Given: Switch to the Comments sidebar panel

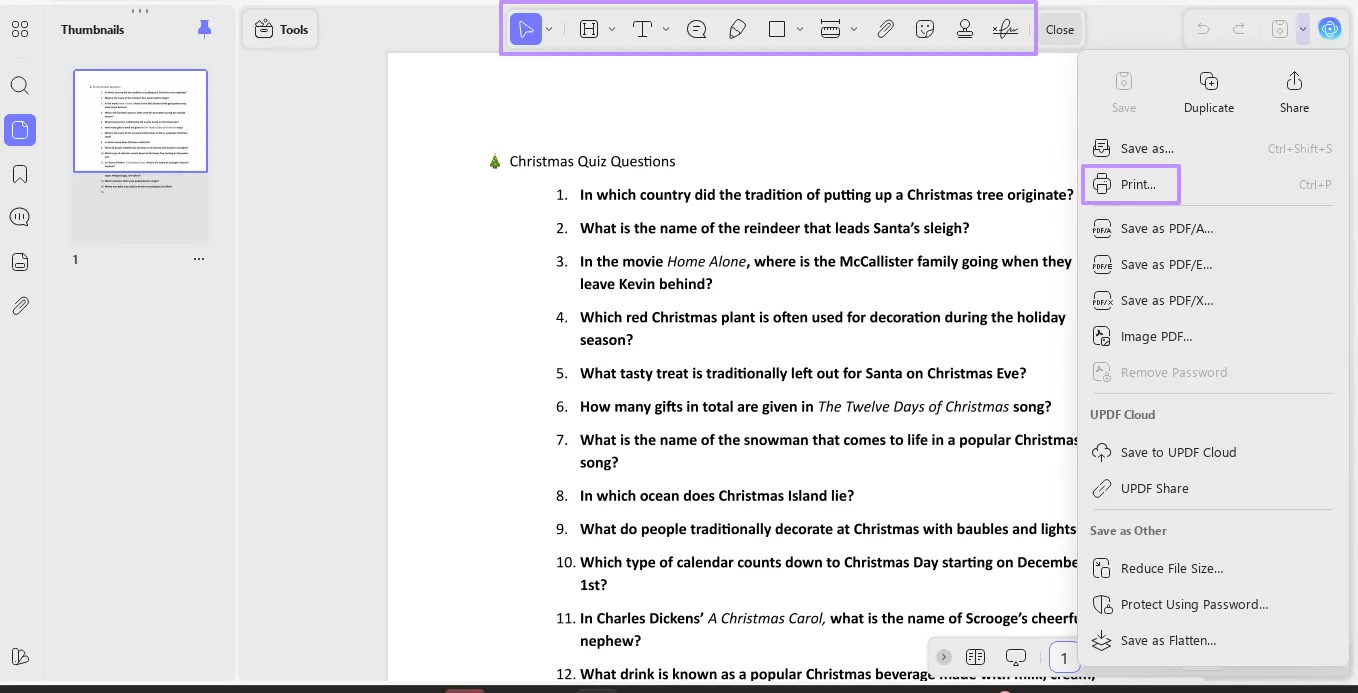Looking at the screenshot, I should (20, 217).
